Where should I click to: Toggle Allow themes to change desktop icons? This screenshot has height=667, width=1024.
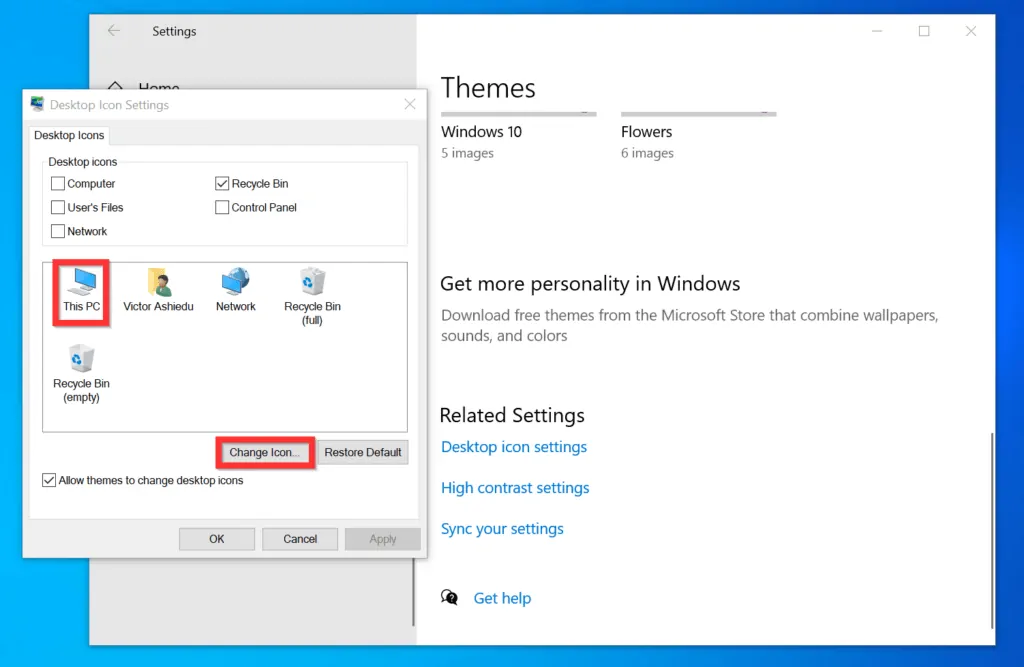tap(49, 481)
